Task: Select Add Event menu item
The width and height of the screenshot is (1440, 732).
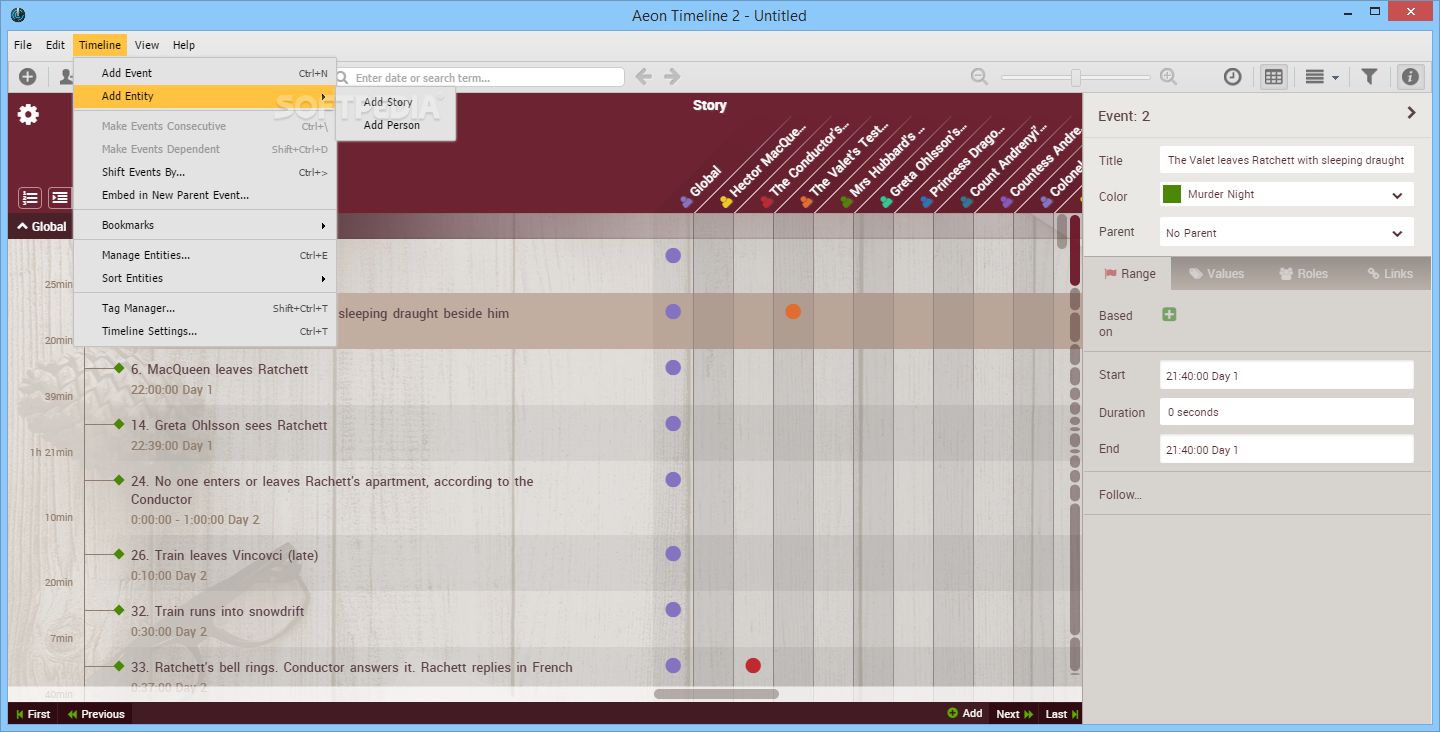Action: (x=205, y=73)
